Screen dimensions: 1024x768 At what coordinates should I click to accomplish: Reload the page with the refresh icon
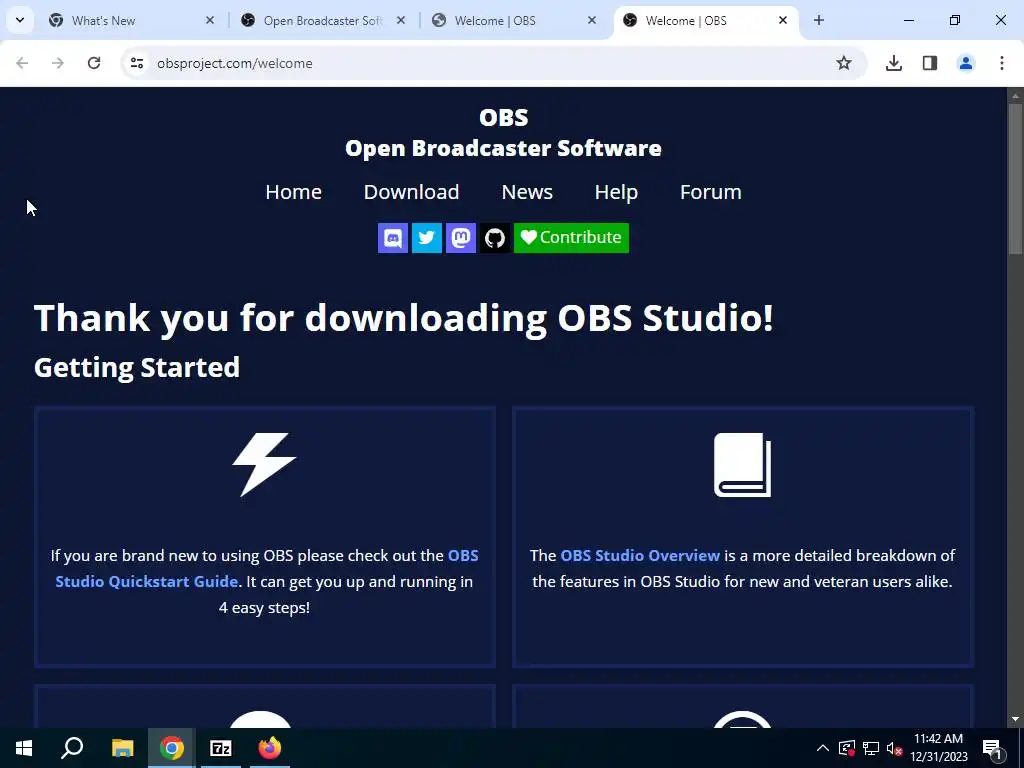click(x=94, y=63)
